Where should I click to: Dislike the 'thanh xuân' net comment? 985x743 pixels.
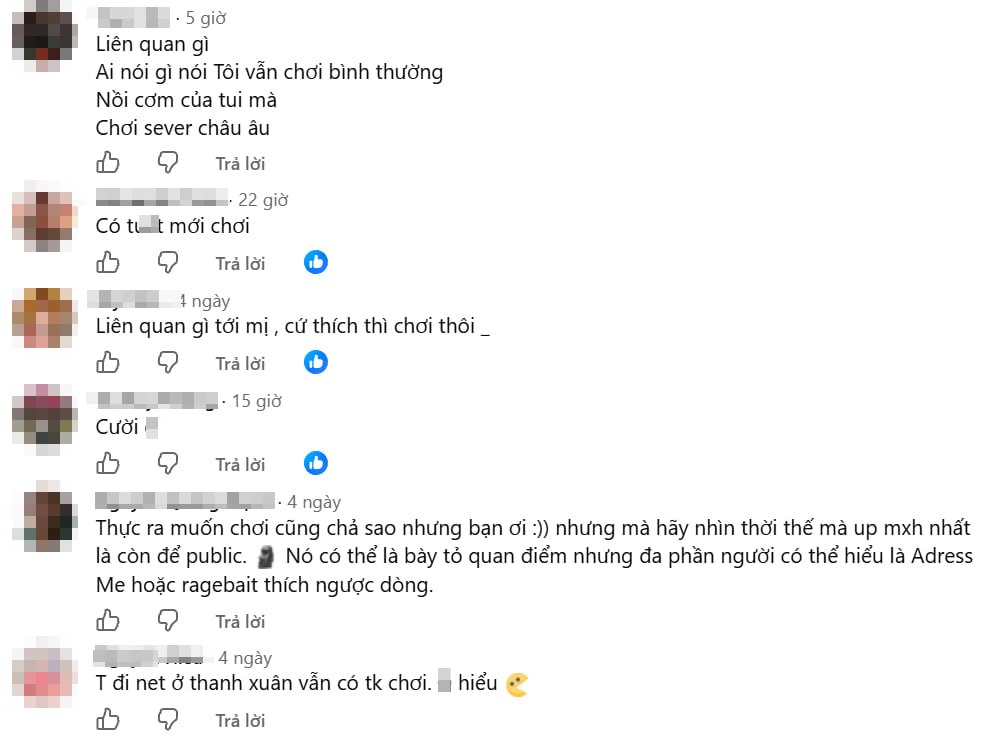(x=168, y=720)
